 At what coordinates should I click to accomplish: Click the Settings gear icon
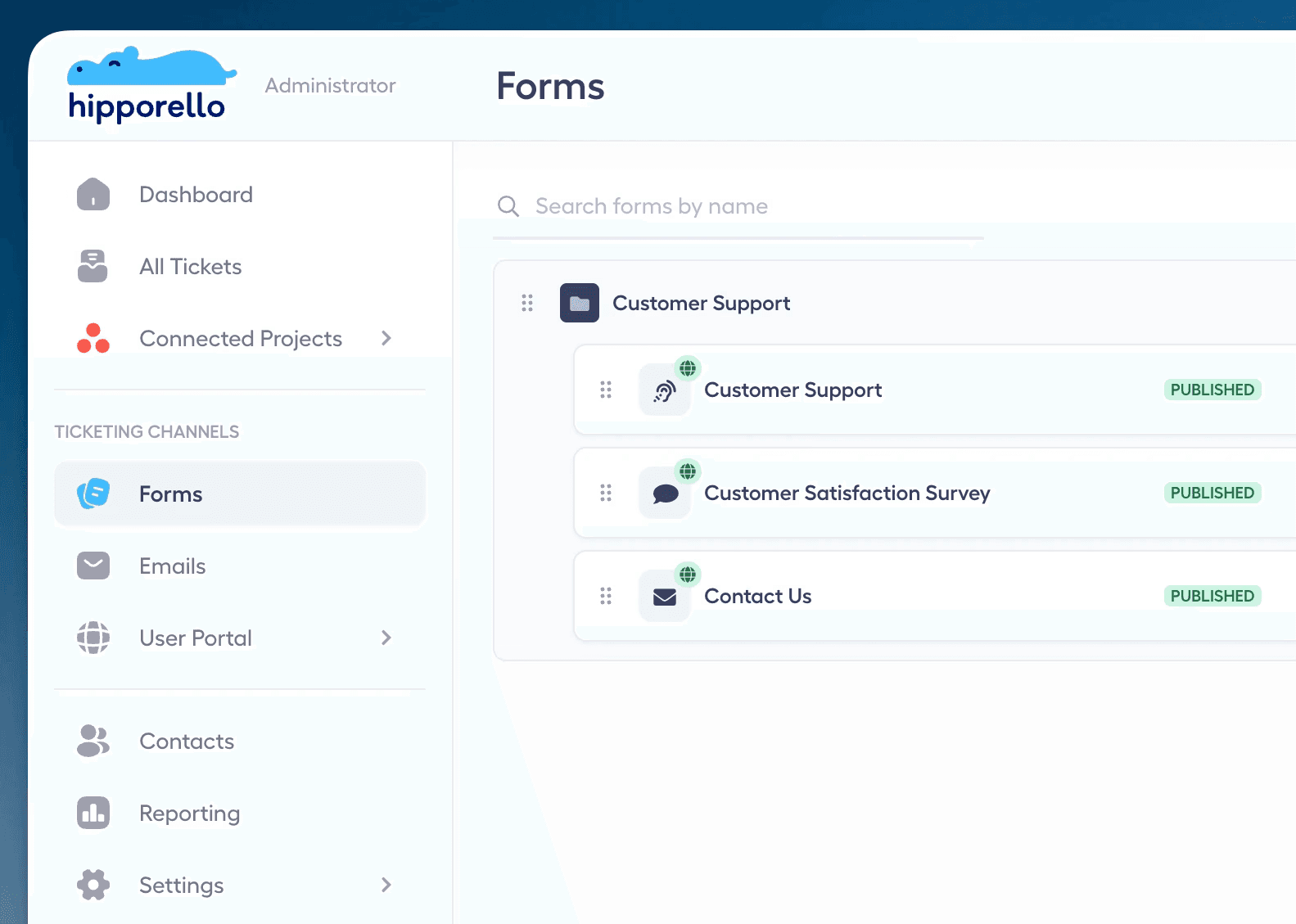coord(93,885)
